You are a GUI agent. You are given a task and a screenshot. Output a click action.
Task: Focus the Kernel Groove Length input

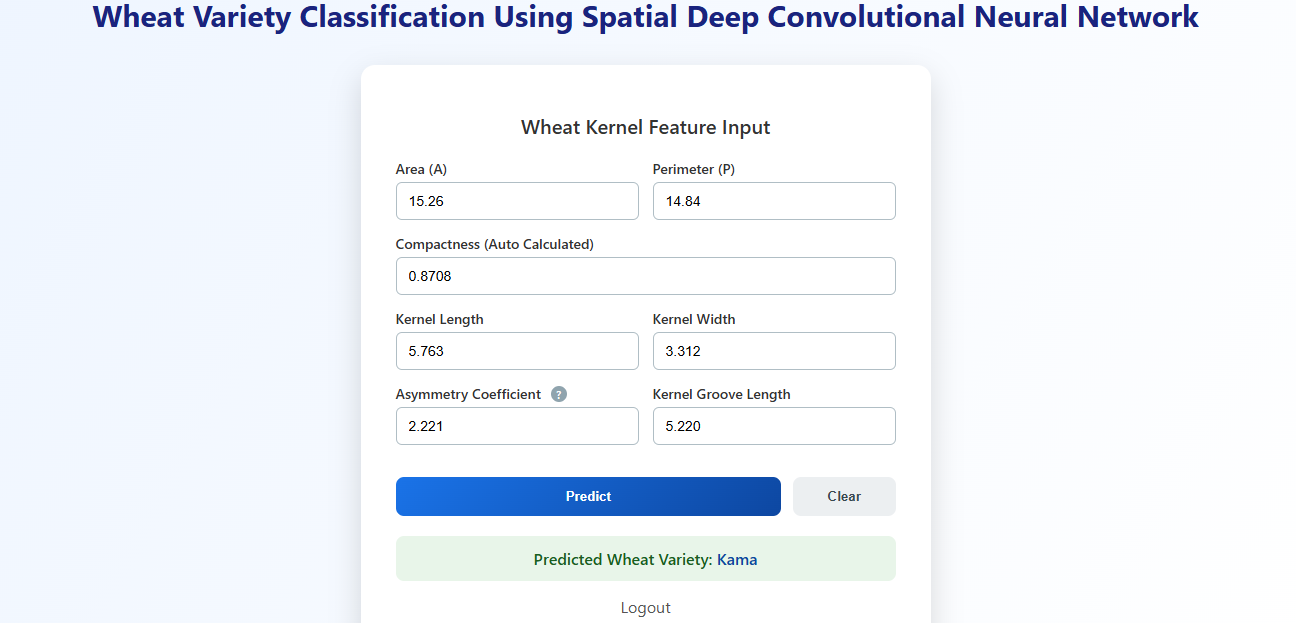click(x=774, y=426)
